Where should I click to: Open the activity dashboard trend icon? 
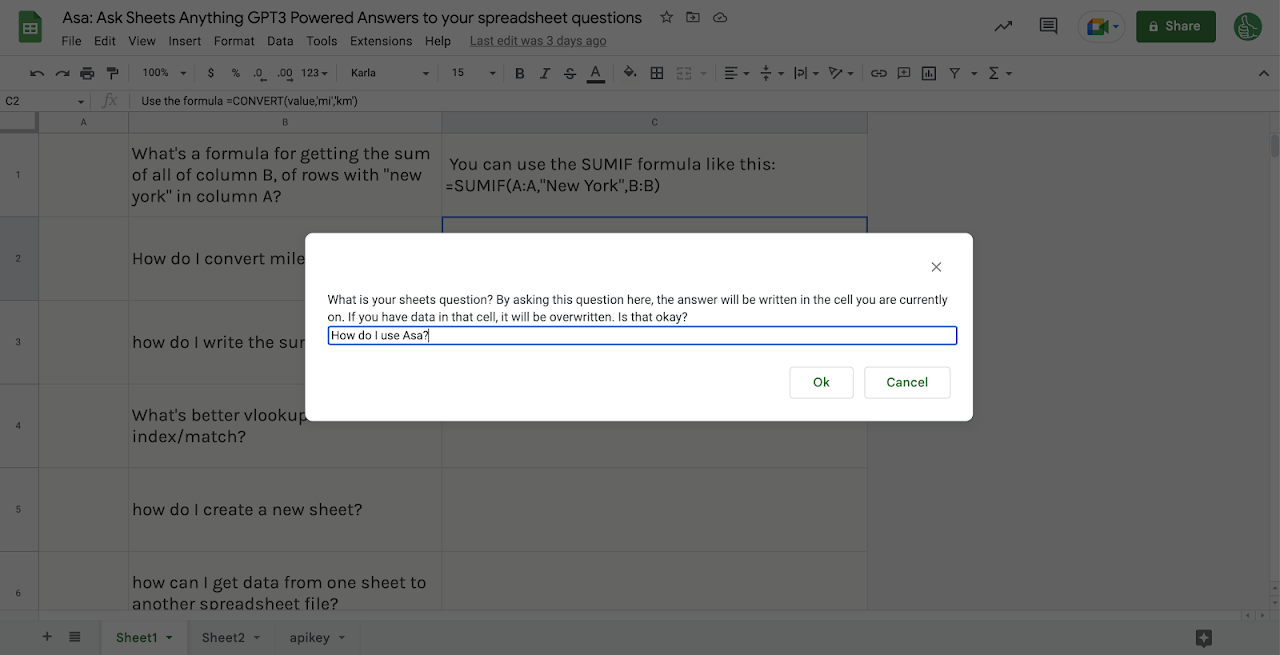point(1003,27)
